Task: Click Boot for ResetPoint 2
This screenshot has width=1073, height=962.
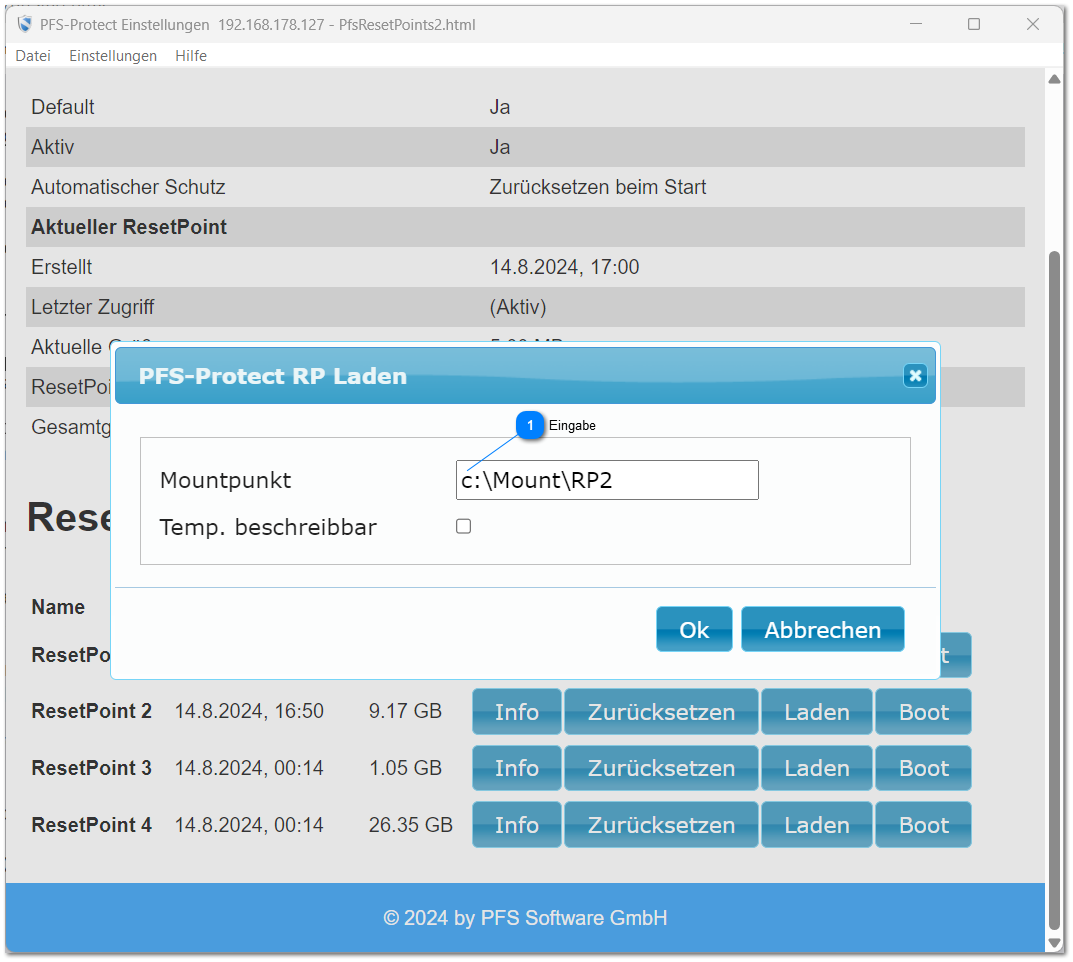Action: click(922, 711)
